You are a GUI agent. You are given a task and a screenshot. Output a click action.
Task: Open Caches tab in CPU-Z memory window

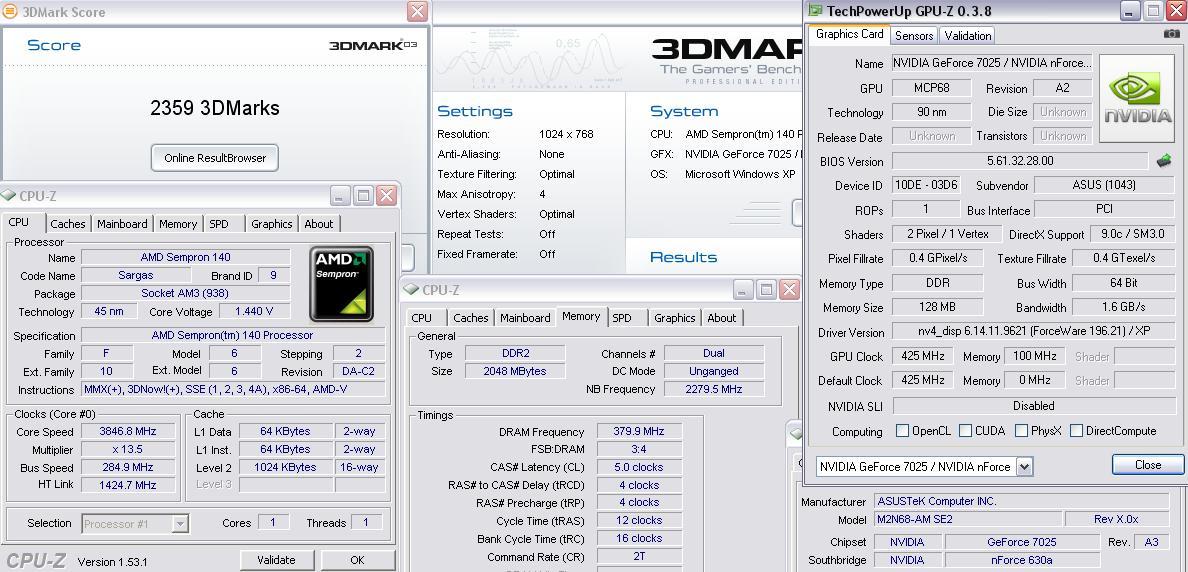[471, 317]
